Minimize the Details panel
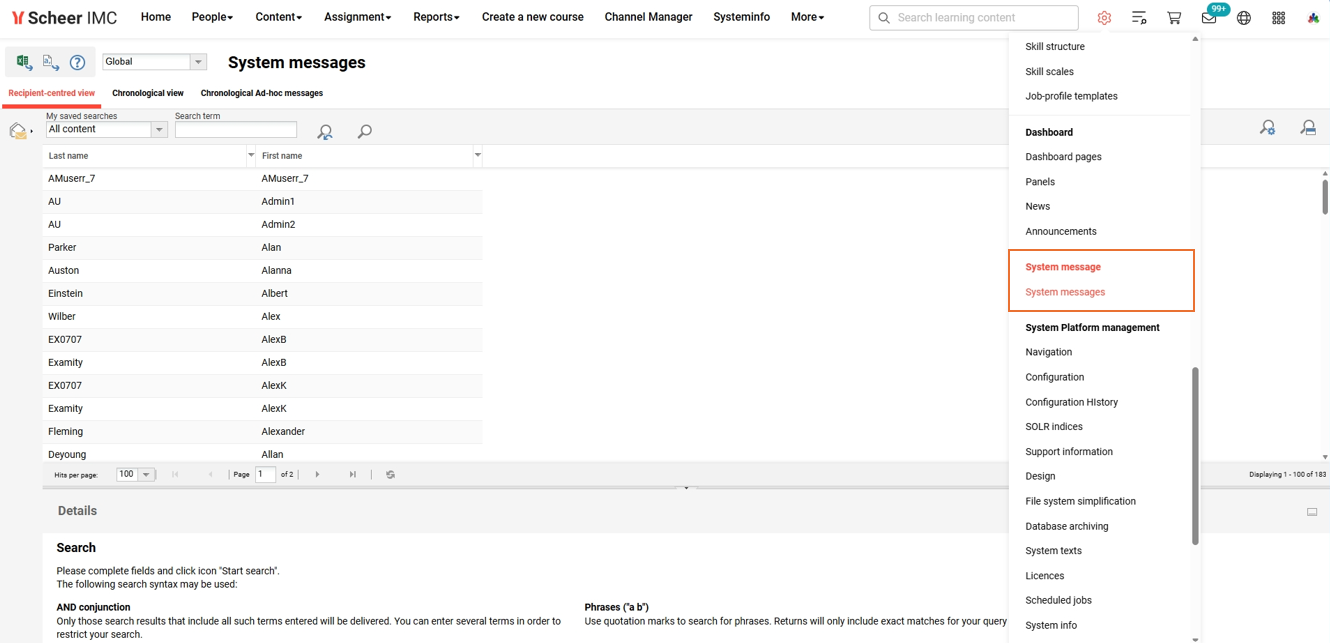This screenshot has width=1330, height=643. (x=1312, y=512)
